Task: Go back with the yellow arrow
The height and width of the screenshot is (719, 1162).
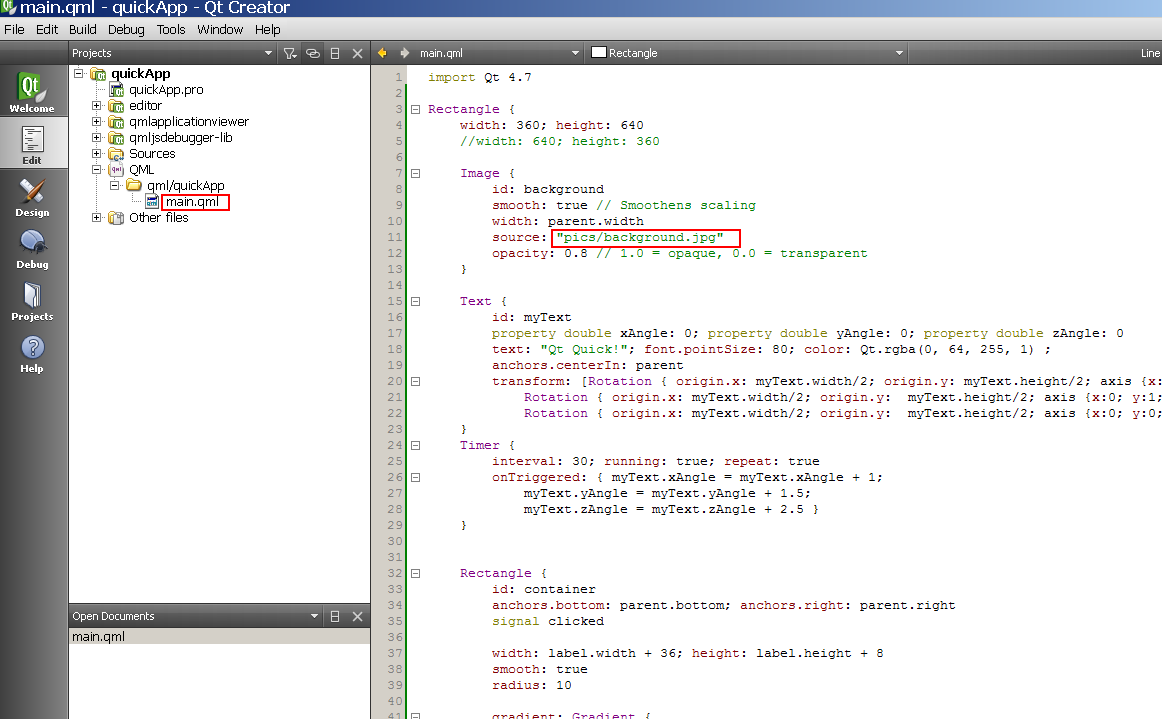Action: point(382,53)
